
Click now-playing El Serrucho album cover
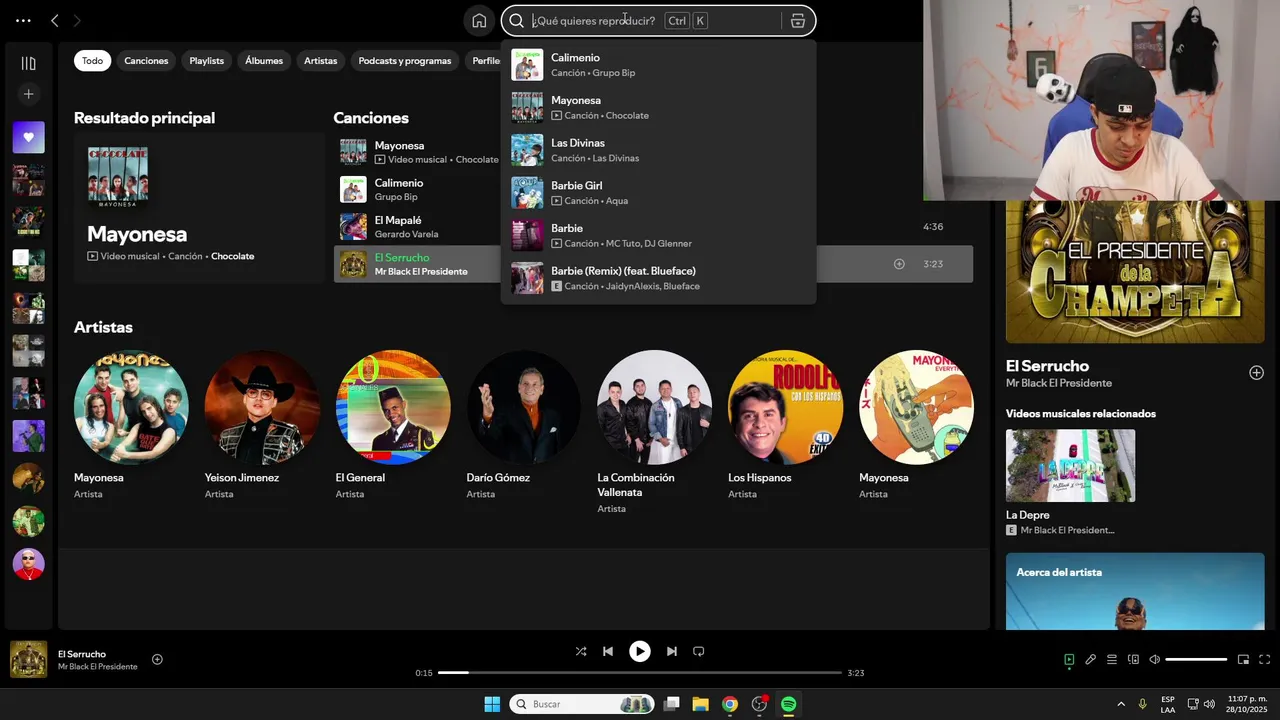tap(28, 659)
